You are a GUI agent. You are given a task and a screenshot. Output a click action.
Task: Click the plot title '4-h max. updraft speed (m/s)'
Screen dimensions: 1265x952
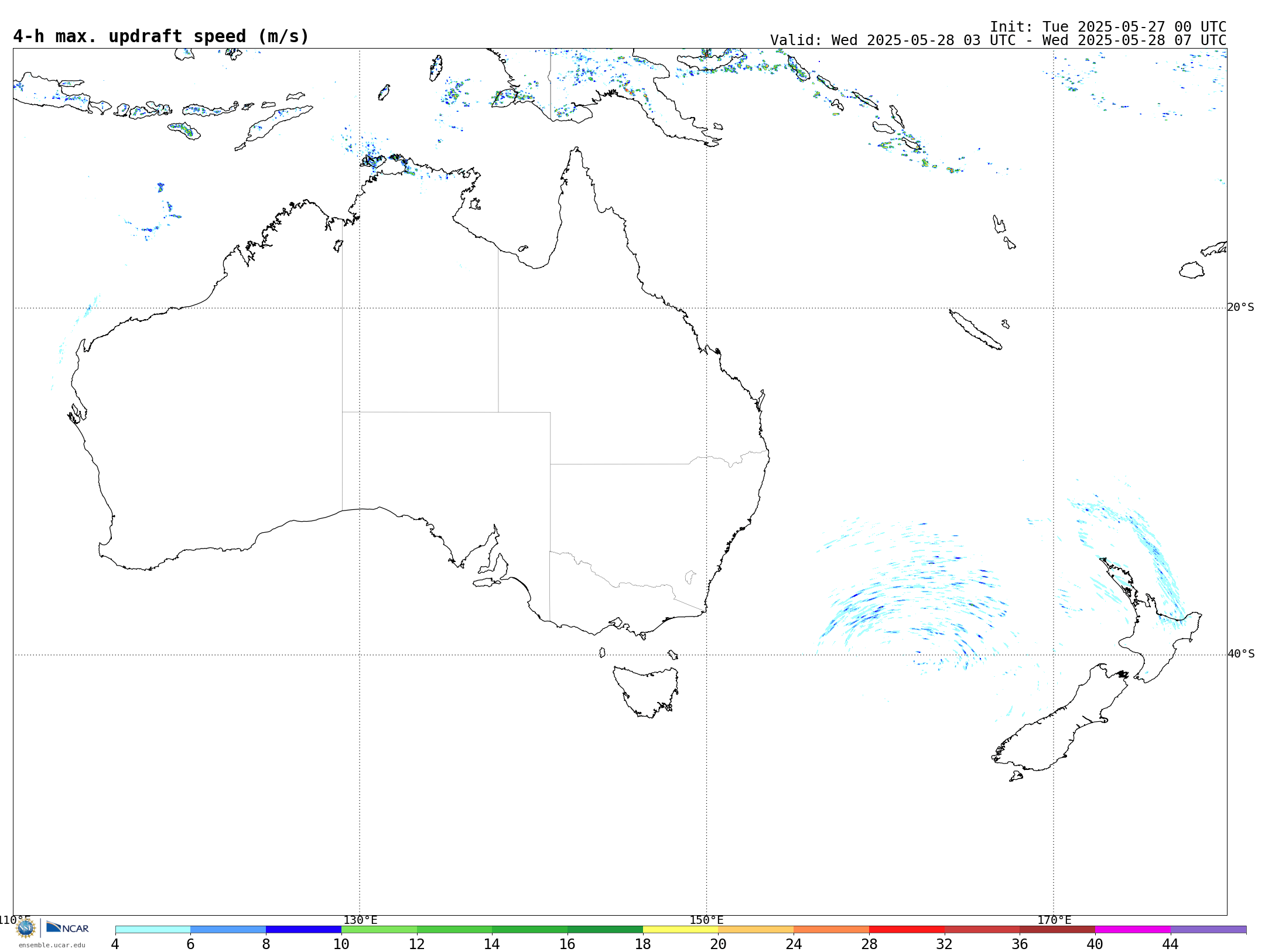click(x=161, y=36)
